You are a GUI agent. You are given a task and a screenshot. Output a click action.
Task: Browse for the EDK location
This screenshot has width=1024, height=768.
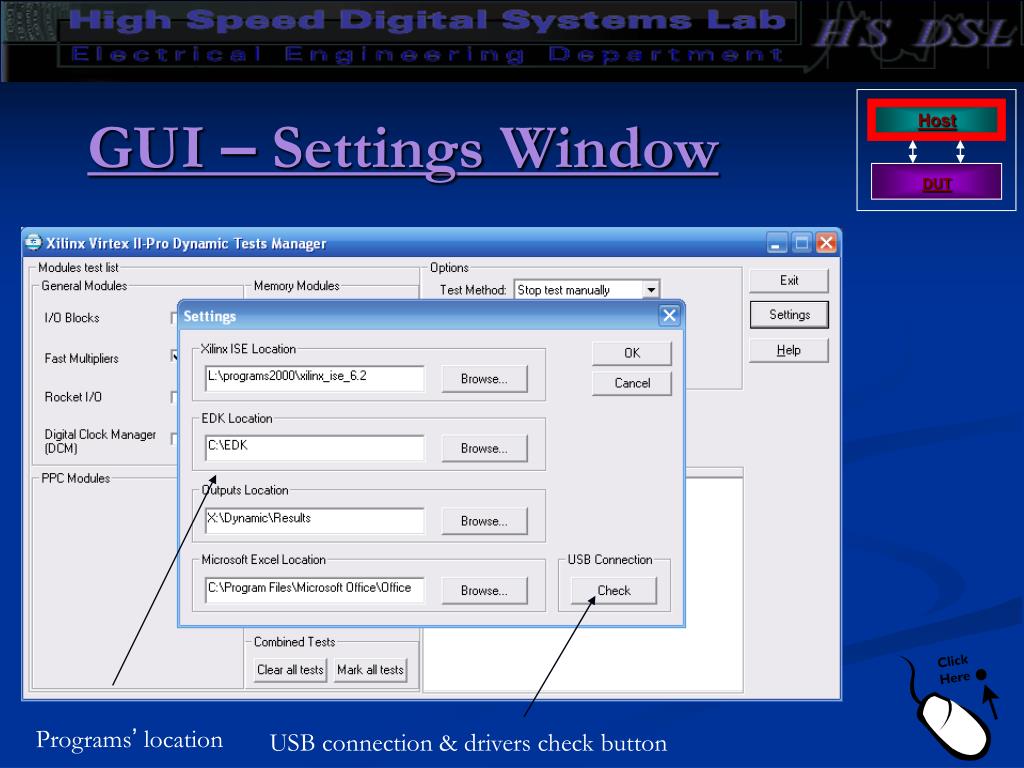(484, 449)
